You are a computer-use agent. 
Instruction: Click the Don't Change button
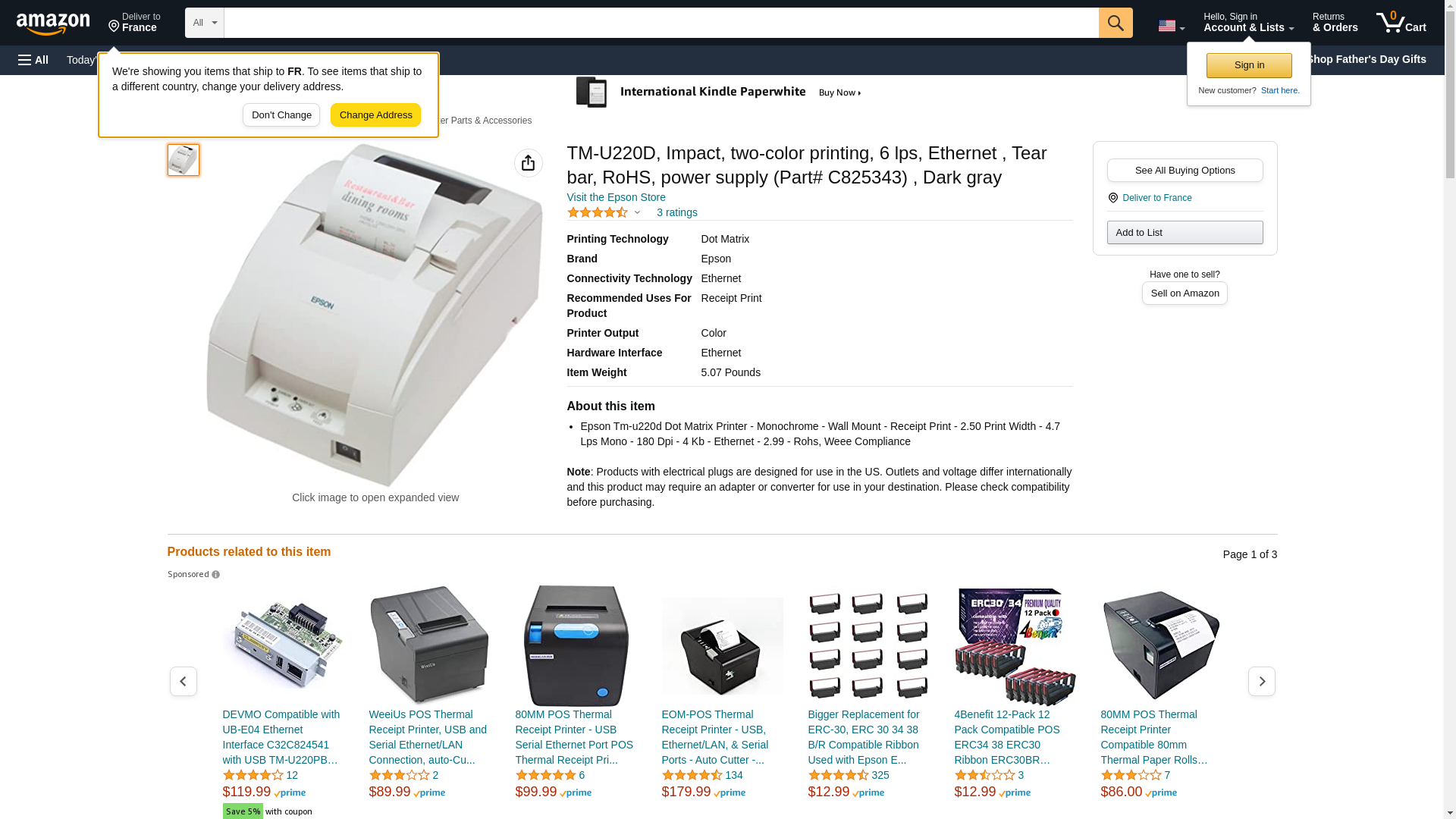(x=281, y=115)
